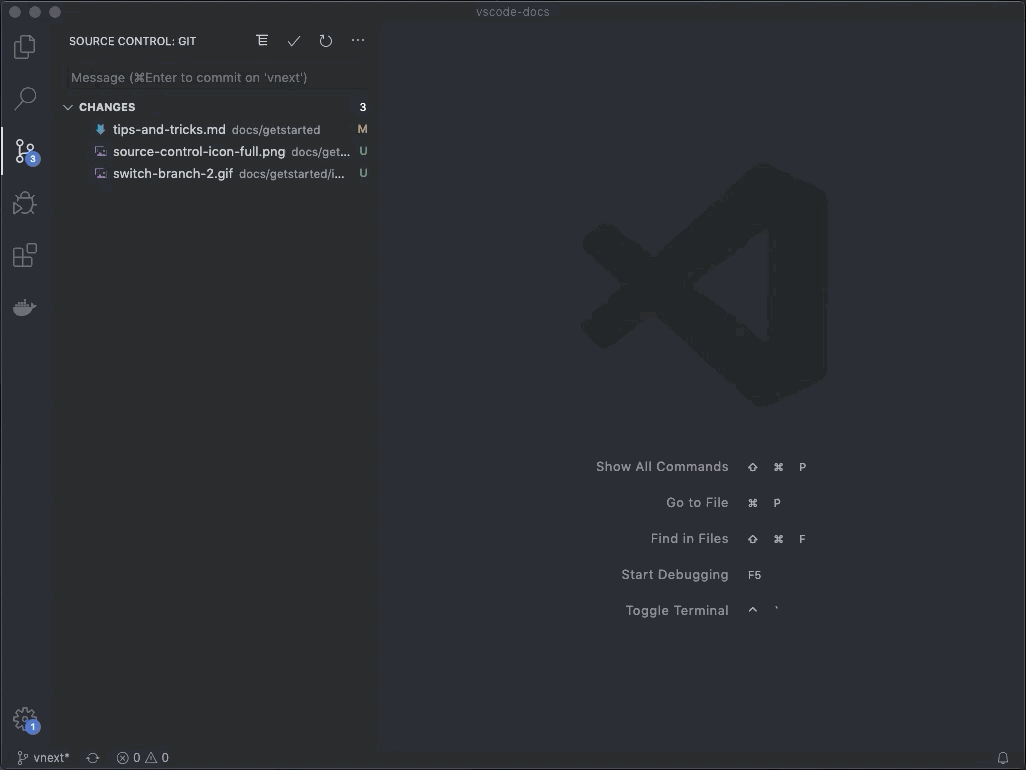
Task: Open the Docker view in activity bar
Action: [25, 307]
